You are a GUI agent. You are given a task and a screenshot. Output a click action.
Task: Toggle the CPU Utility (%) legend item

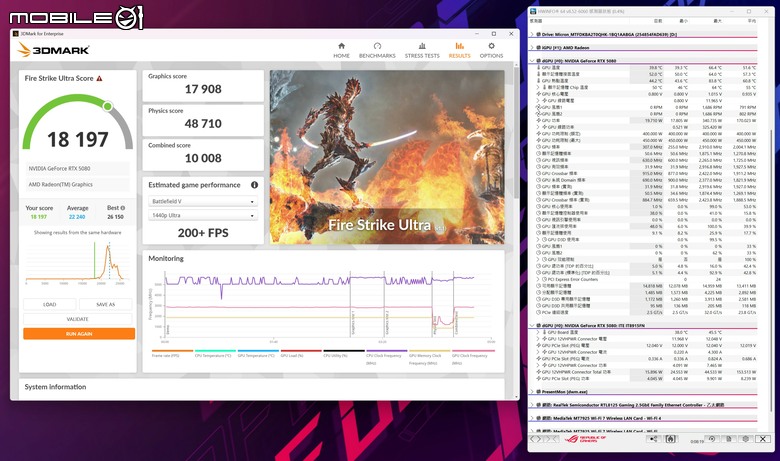(x=344, y=353)
